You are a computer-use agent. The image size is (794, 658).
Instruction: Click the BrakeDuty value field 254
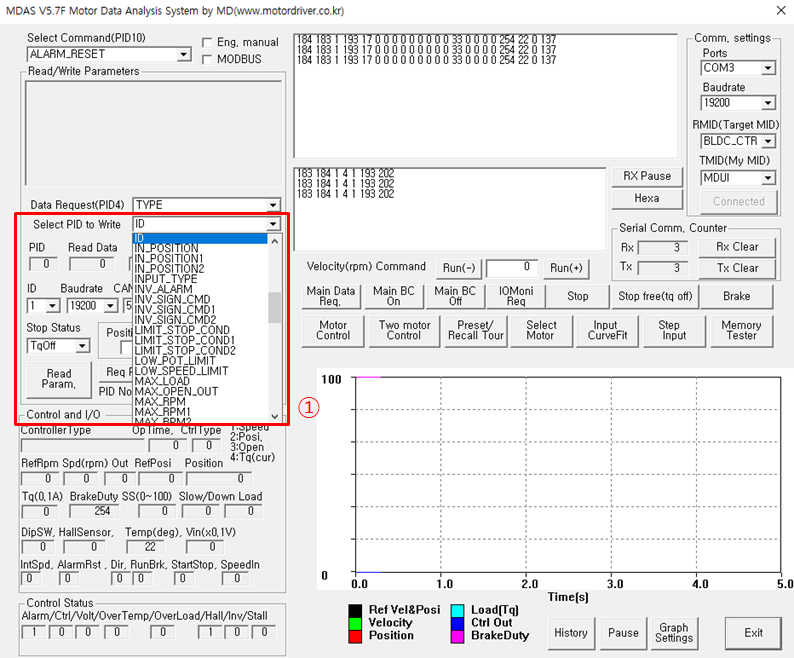(x=94, y=512)
